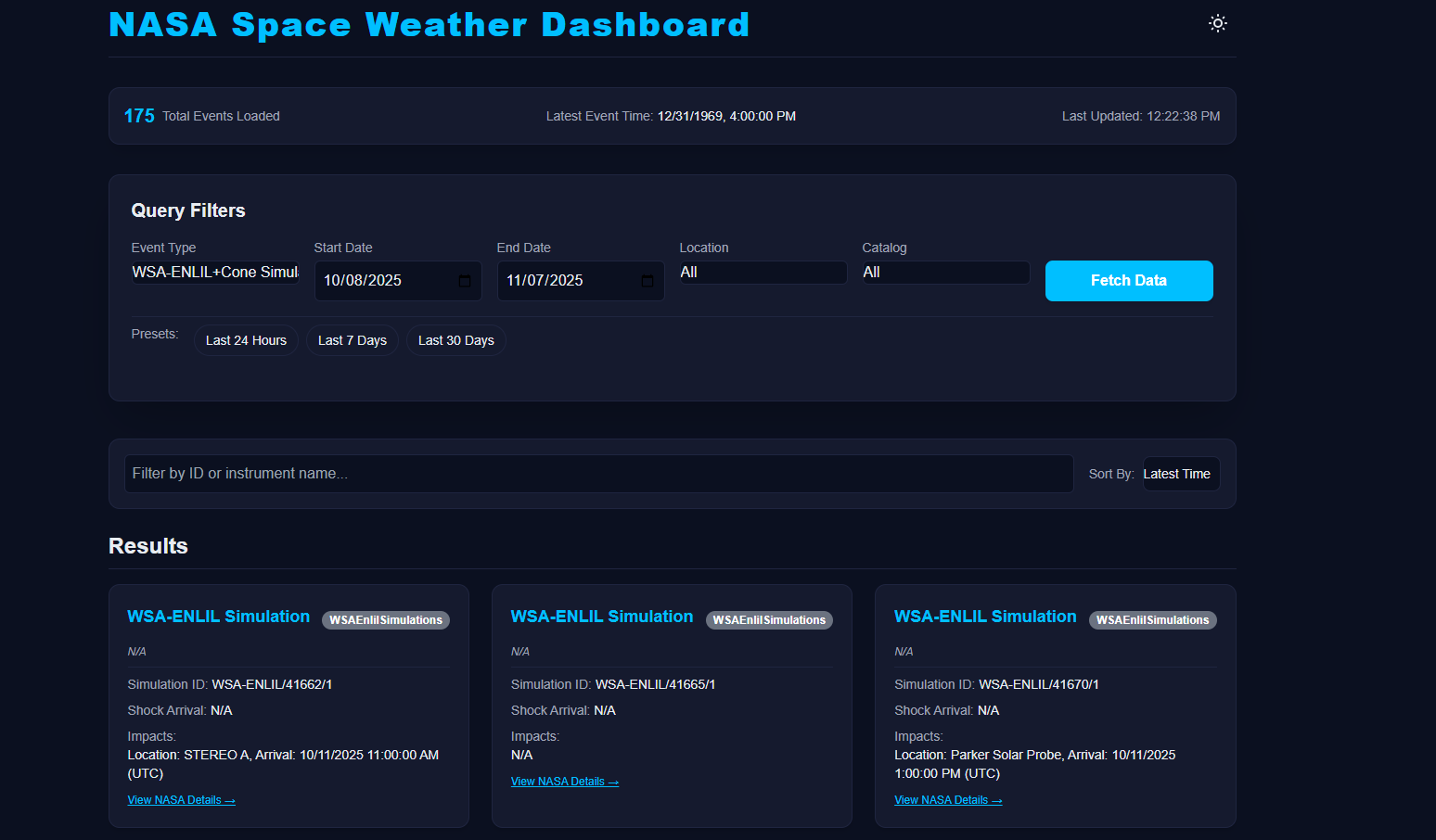This screenshot has width=1436, height=840.
Task: Click the WSAEnlilSimulations badge on first card
Action: point(386,619)
